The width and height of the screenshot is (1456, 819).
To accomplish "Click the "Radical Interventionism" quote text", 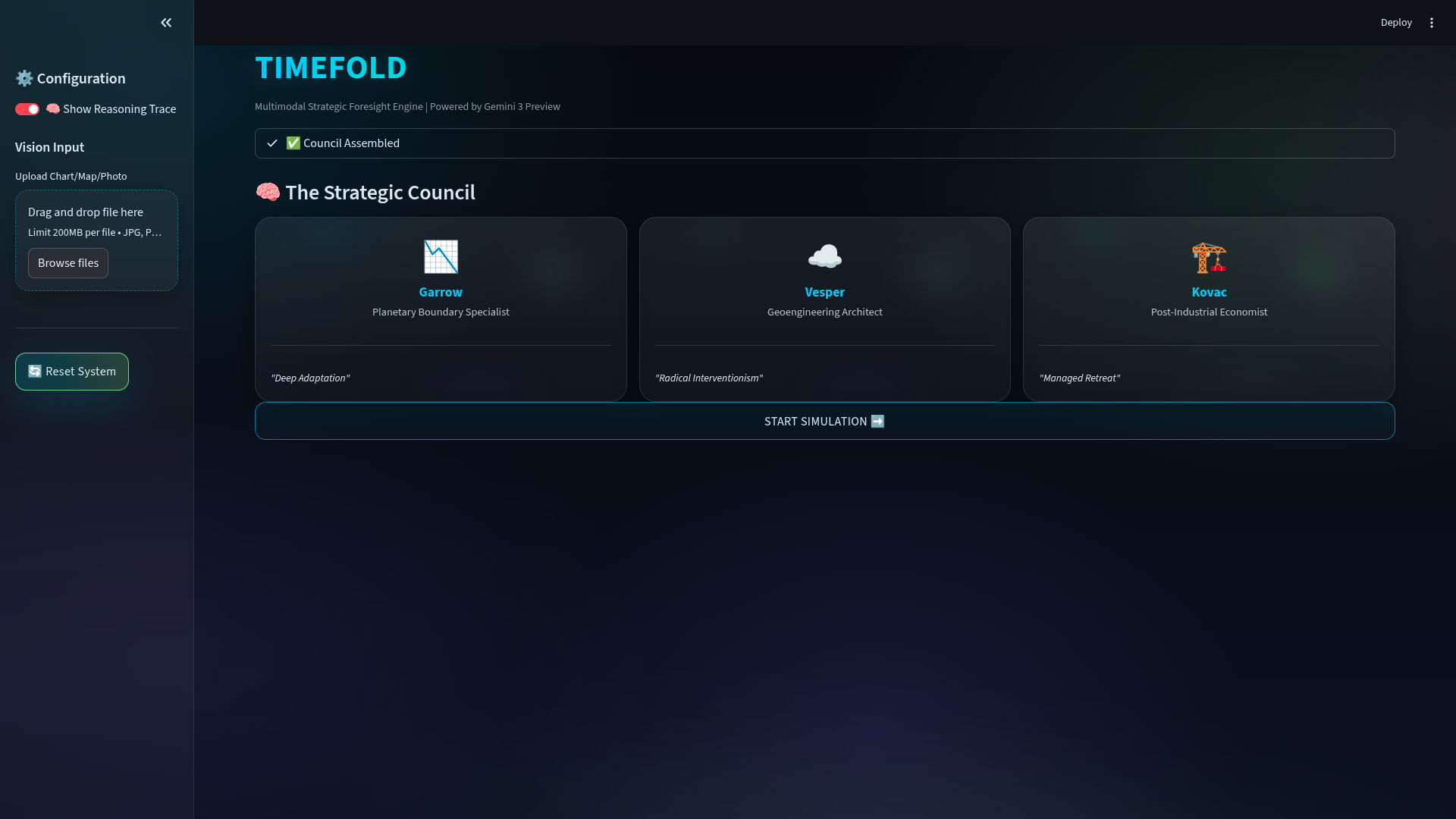I will tap(709, 378).
